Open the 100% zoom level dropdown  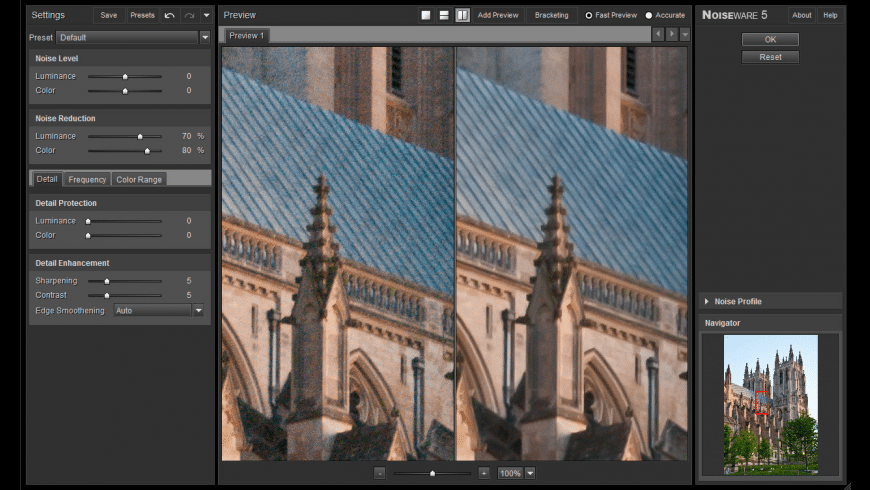point(530,473)
